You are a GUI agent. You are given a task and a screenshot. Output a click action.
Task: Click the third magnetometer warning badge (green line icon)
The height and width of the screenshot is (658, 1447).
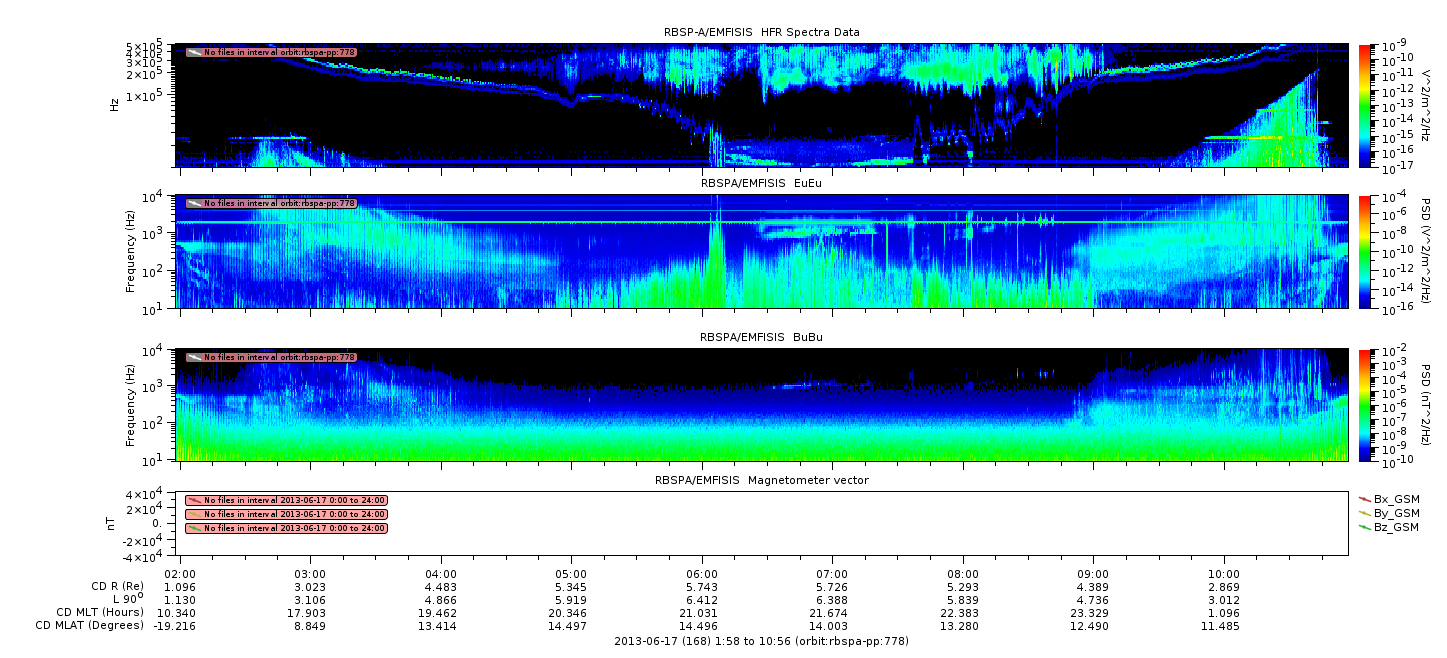coord(286,528)
